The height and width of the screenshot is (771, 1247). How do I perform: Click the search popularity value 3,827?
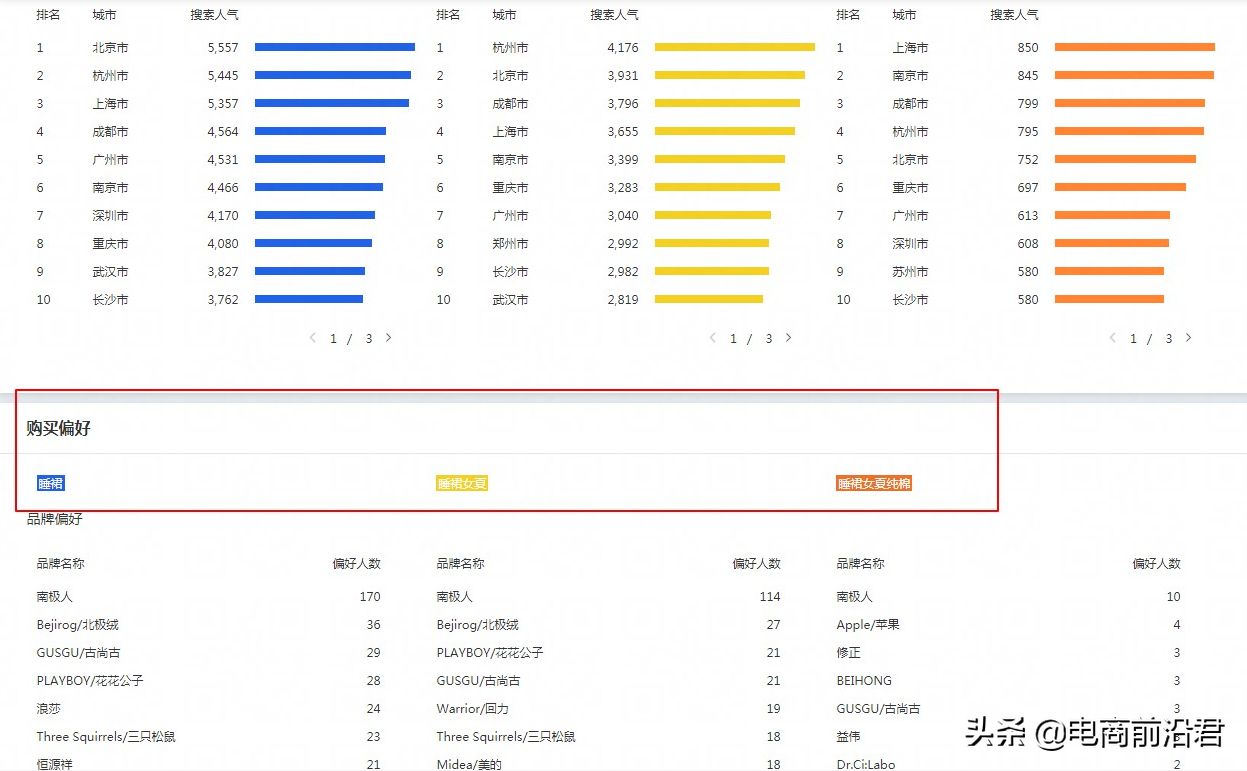click(223, 272)
